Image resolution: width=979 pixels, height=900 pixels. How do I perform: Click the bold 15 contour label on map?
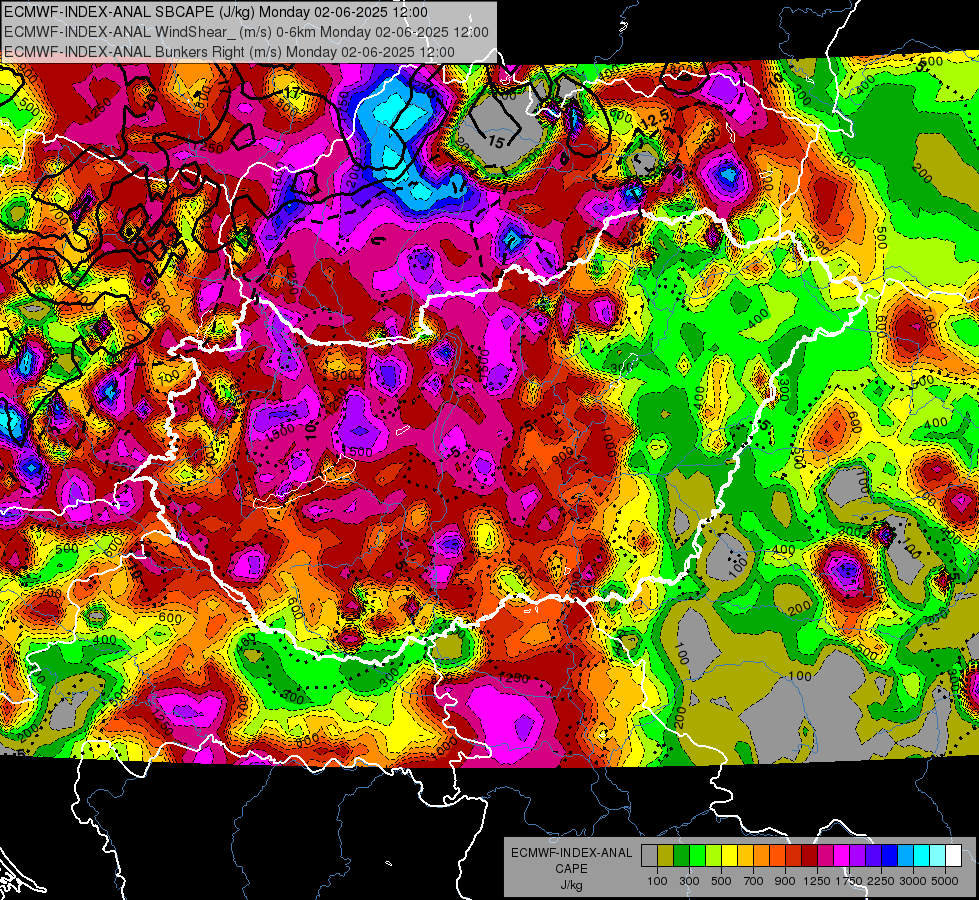[x=496, y=142]
